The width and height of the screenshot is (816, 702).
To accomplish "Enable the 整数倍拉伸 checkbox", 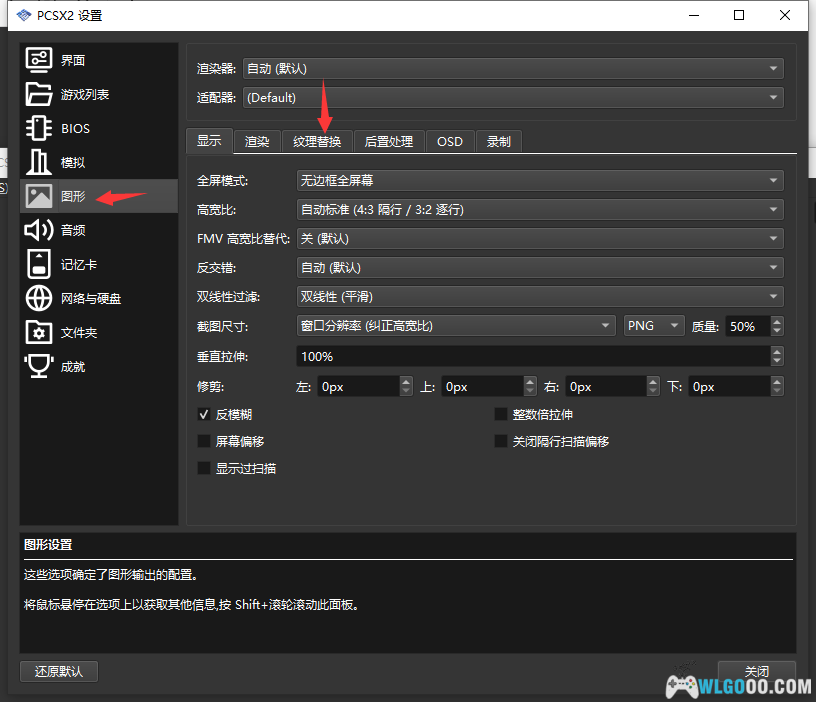I will tap(502, 414).
